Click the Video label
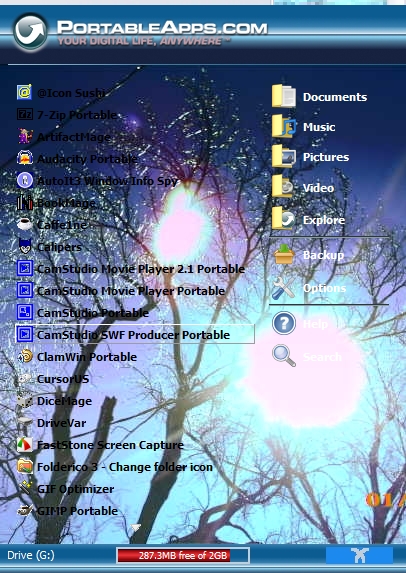 [x=318, y=188]
